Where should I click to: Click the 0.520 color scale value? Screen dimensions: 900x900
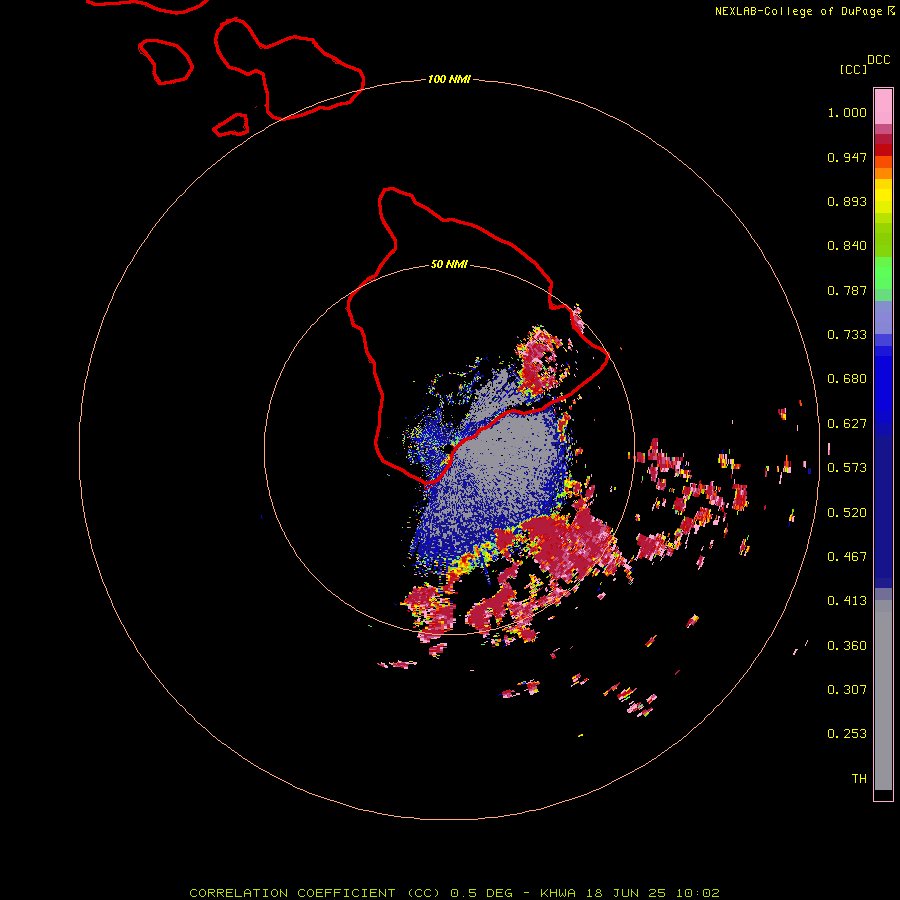(x=847, y=513)
